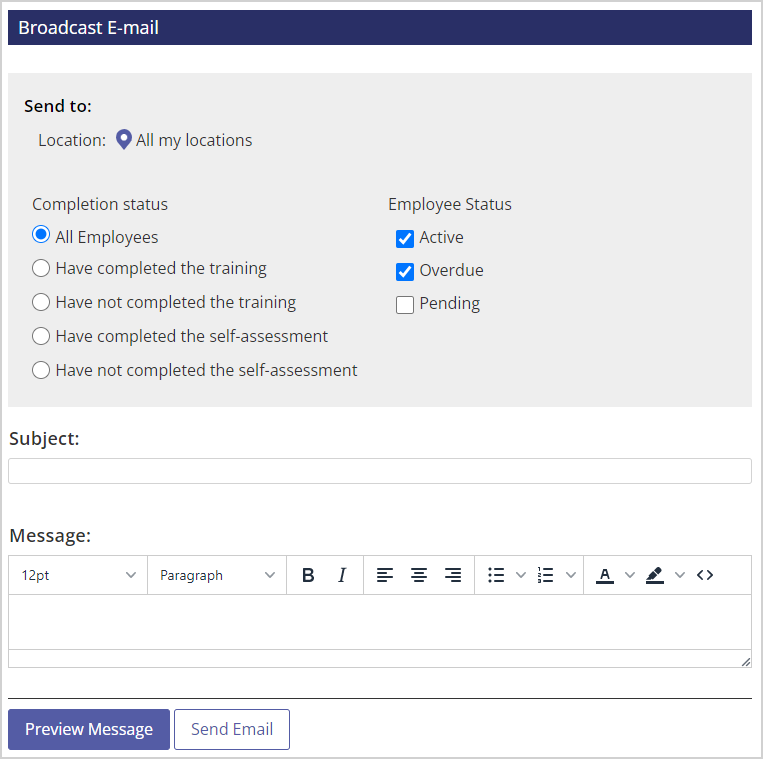Screen dimensions: 763x759
Task: Select Have not completed the training
Action: (41, 302)
